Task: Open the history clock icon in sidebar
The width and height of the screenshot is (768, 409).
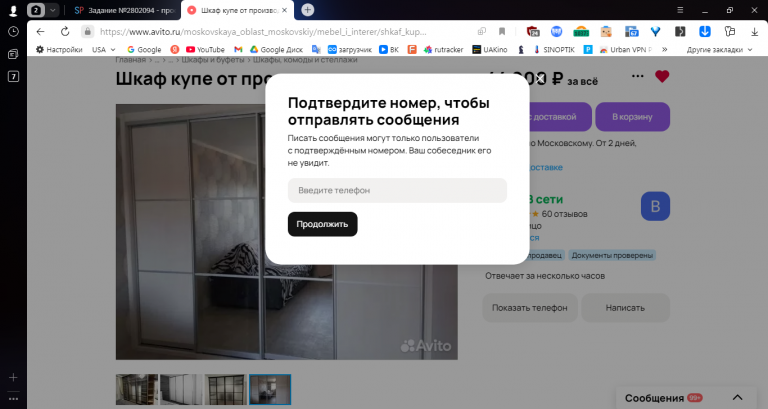Action: click(13, 32)
